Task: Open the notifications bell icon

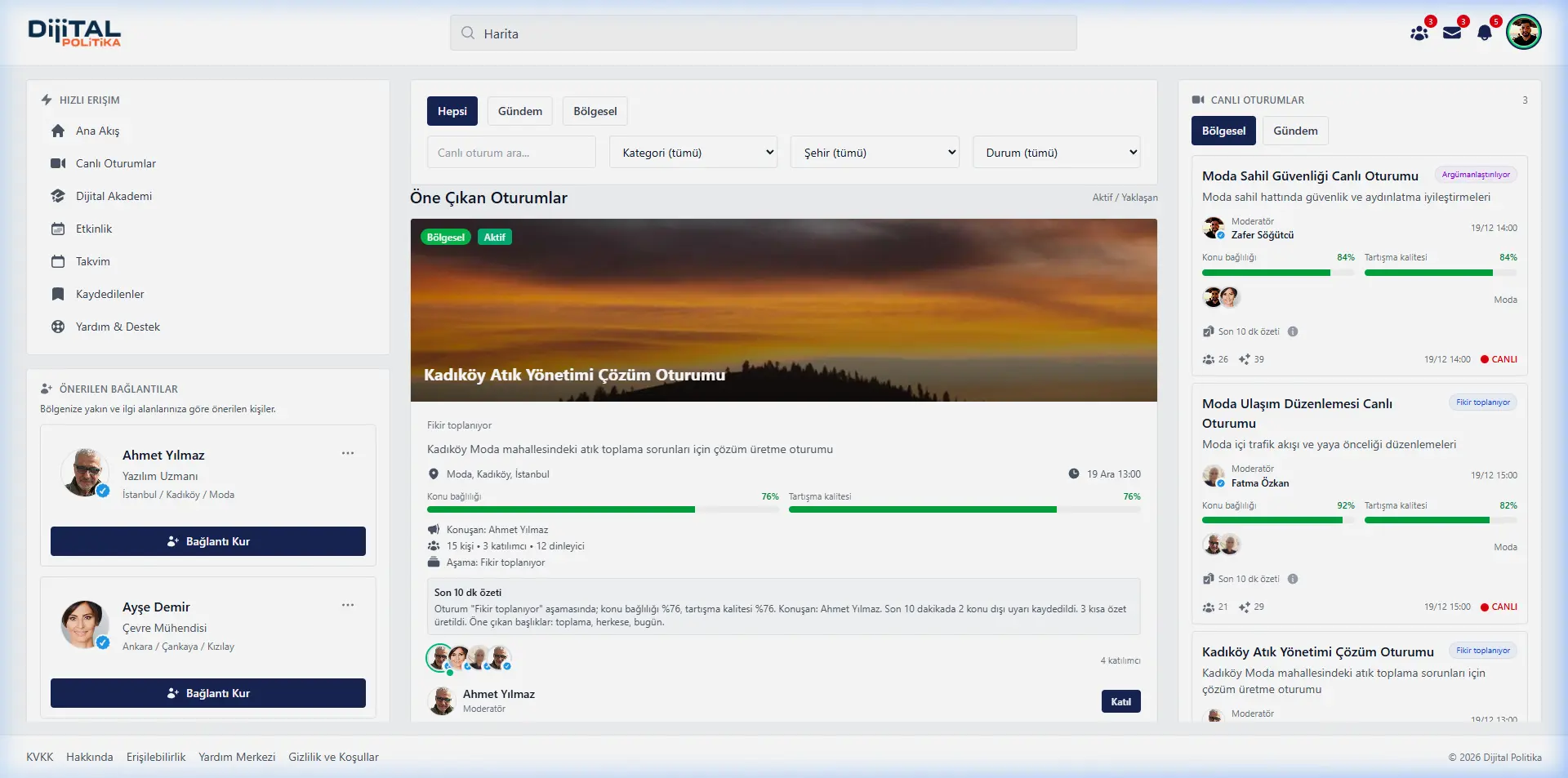Action: (1485, 33)
